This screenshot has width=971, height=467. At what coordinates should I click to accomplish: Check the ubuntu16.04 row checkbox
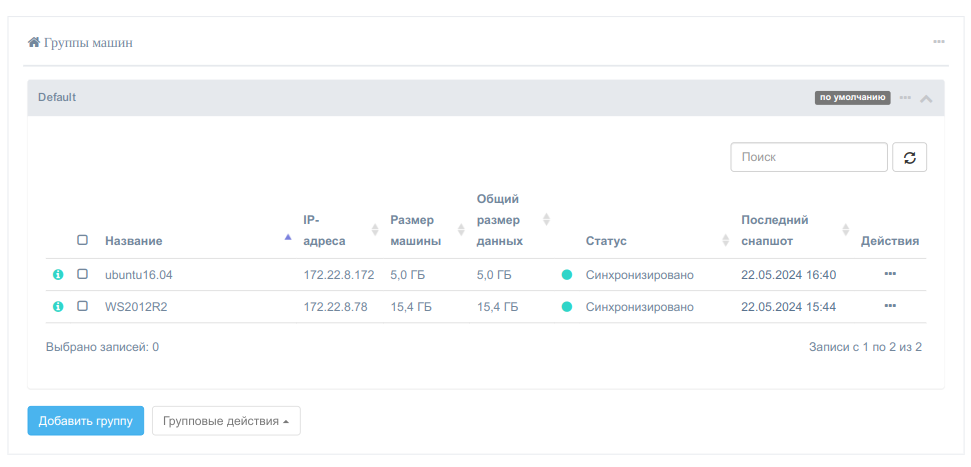tap(83, 274)
